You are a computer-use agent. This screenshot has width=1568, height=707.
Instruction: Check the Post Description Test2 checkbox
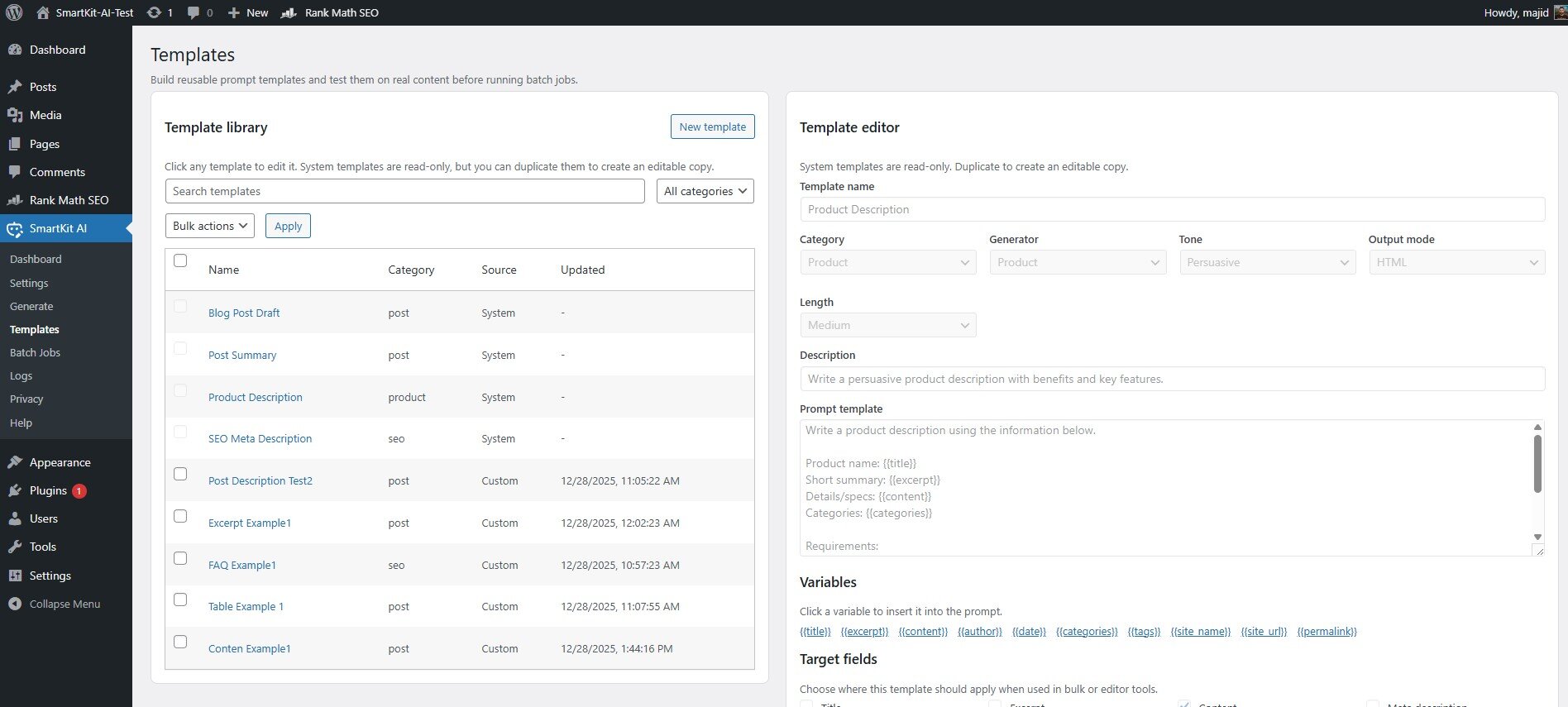(180, 474)
